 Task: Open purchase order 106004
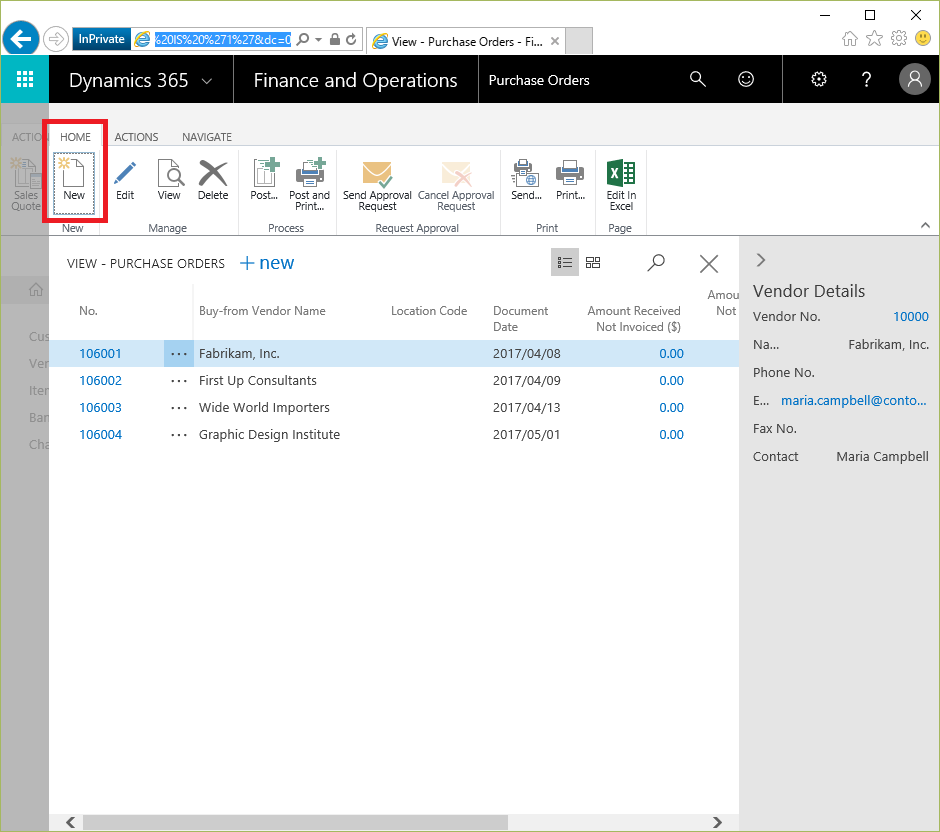pos(100,435)
